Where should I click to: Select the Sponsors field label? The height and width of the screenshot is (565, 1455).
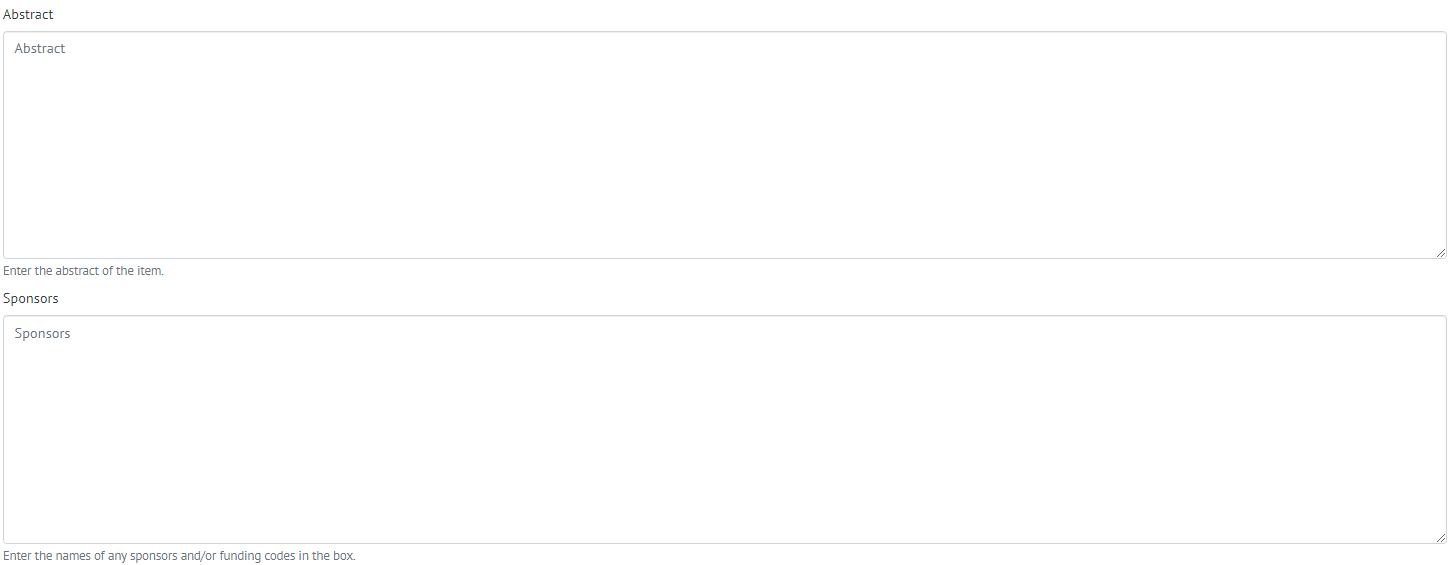pyautogui.click(x=31, y=299)
